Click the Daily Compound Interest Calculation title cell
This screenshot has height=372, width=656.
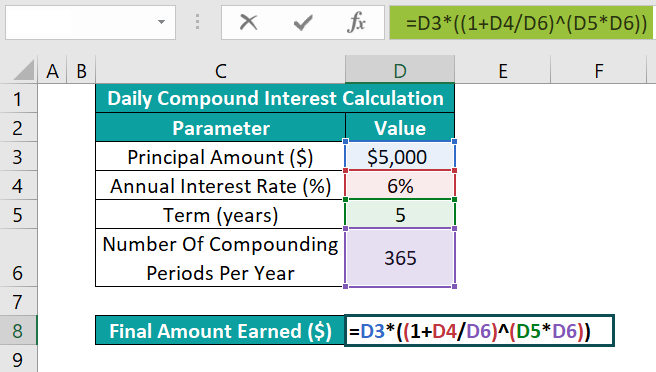(275, 98)
